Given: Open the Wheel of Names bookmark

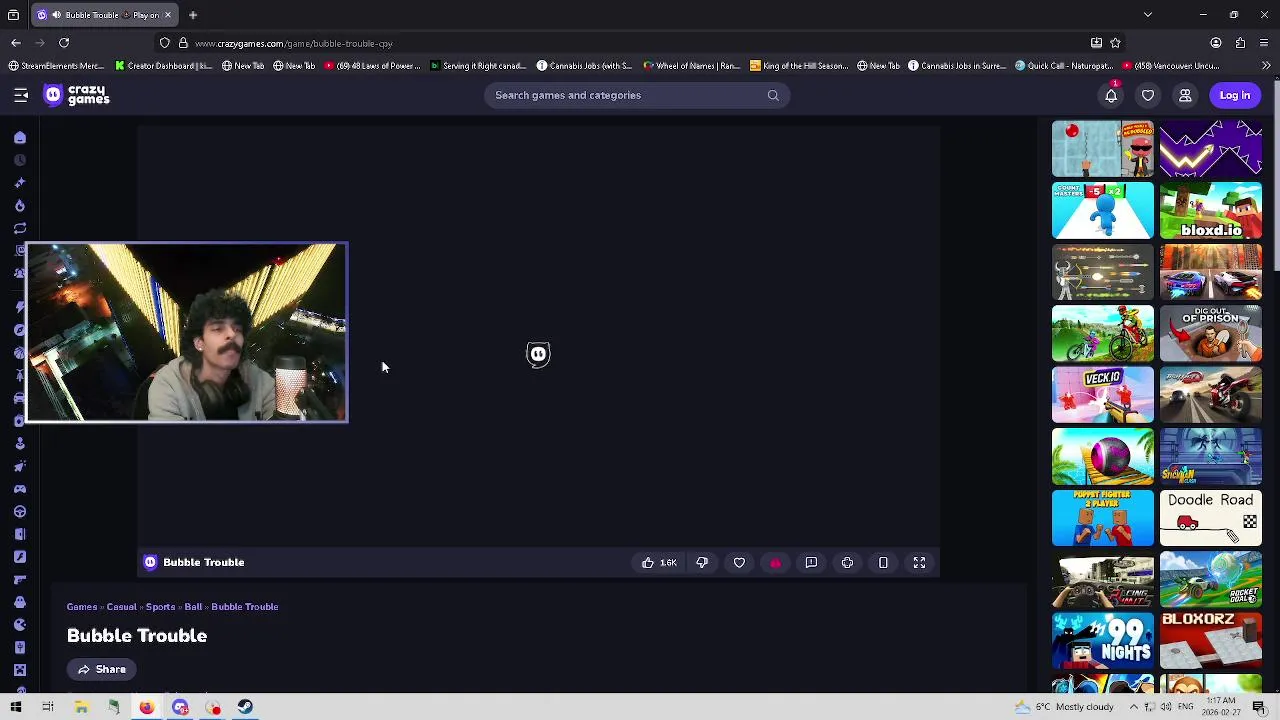Looking at the screenshot, I should (692, 66).
